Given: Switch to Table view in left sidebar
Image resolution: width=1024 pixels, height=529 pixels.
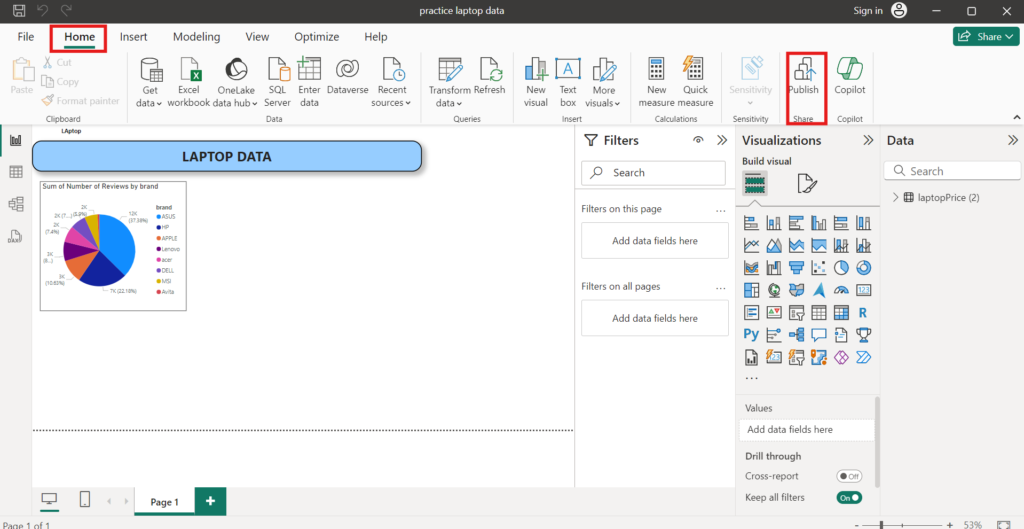Looking at the screenshot, I should (x=16, y=172).
